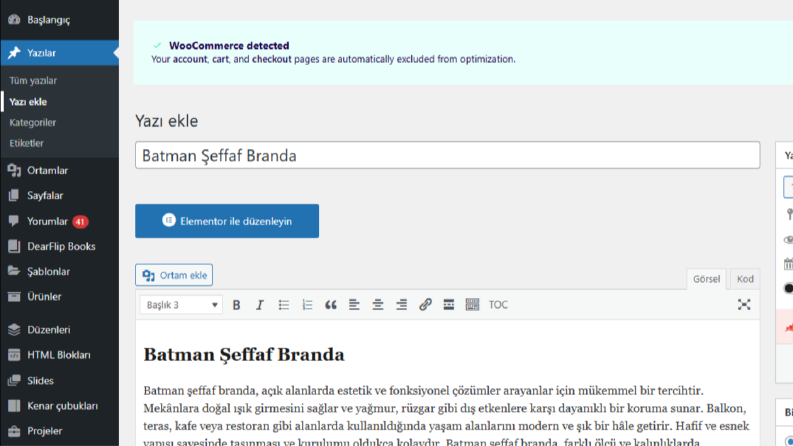Click the Yazılar pin icon
Screen dimensions: 793x446
[14, 53]
